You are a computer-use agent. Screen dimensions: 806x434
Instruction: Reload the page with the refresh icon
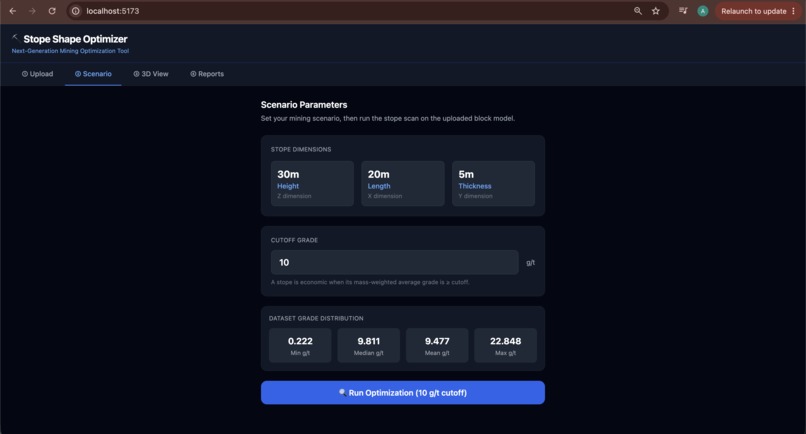click(52, 11)
